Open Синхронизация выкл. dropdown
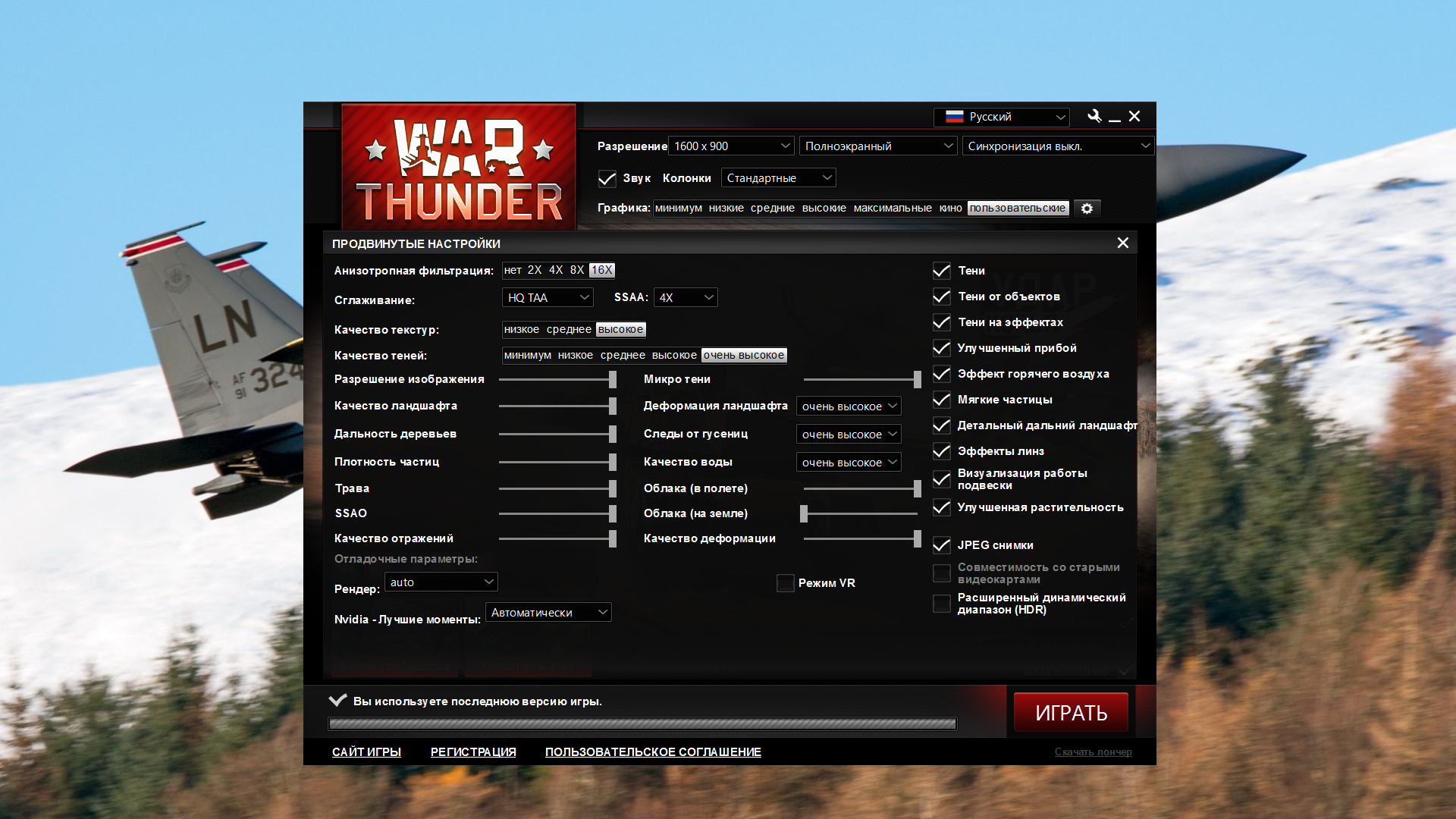 [x=1057, y=146]
